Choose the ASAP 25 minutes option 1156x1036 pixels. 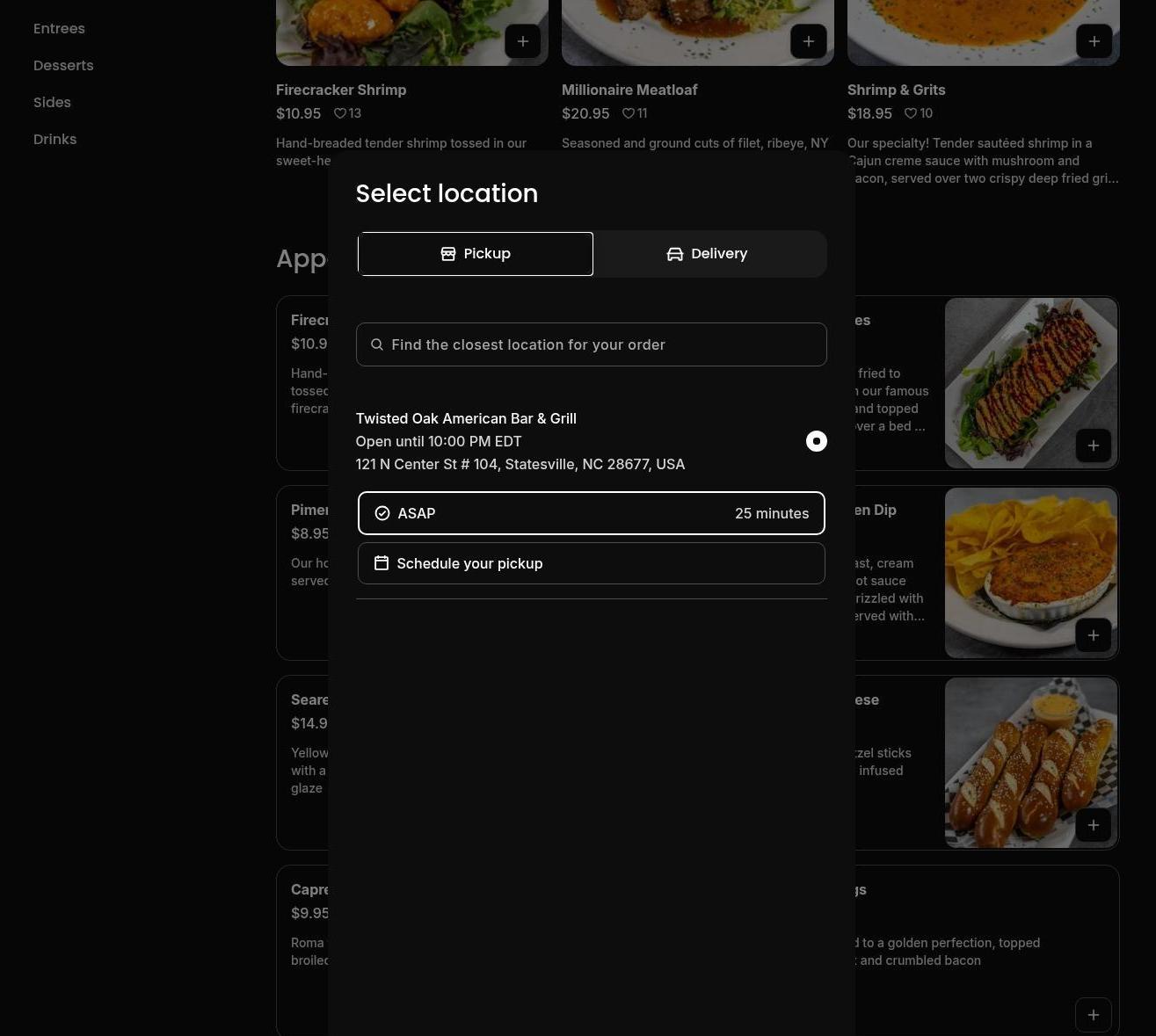[x=591, y=513]
